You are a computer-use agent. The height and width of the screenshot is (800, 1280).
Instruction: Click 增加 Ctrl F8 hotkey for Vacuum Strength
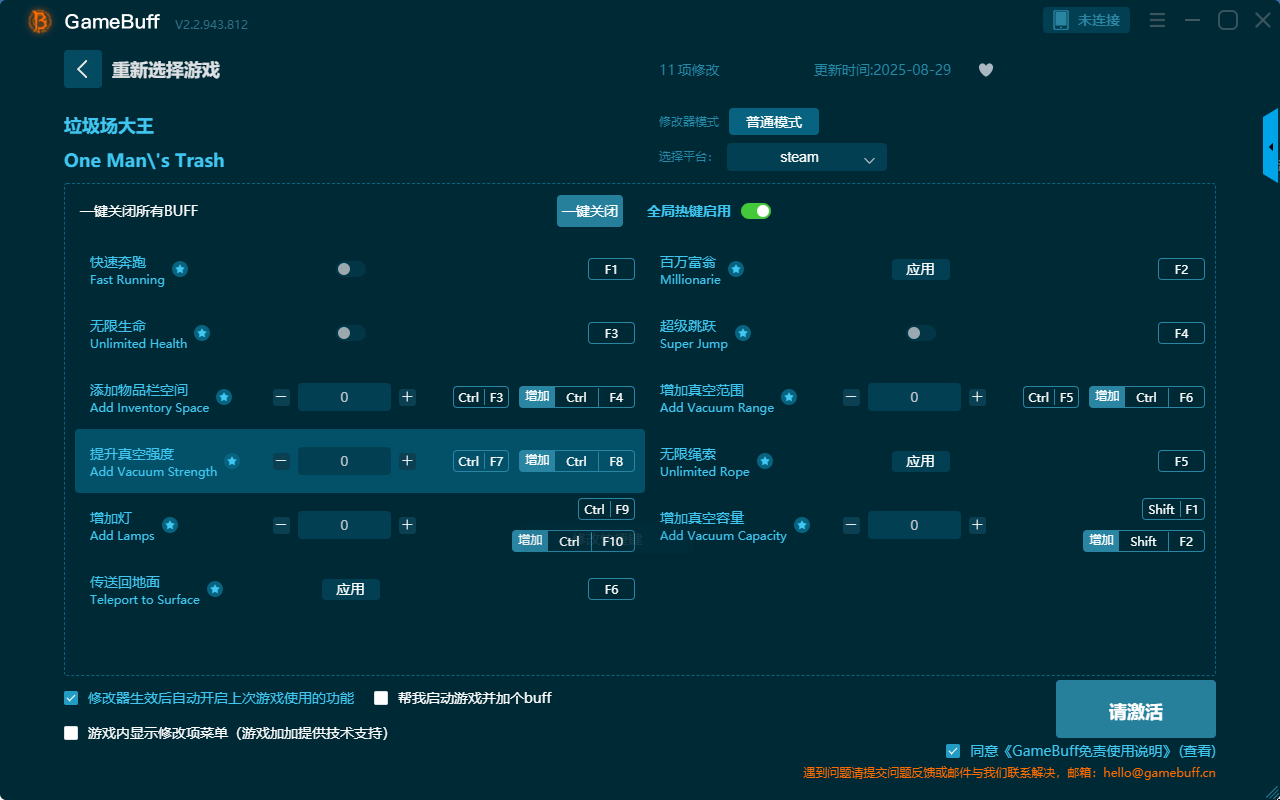coord(577,461)
